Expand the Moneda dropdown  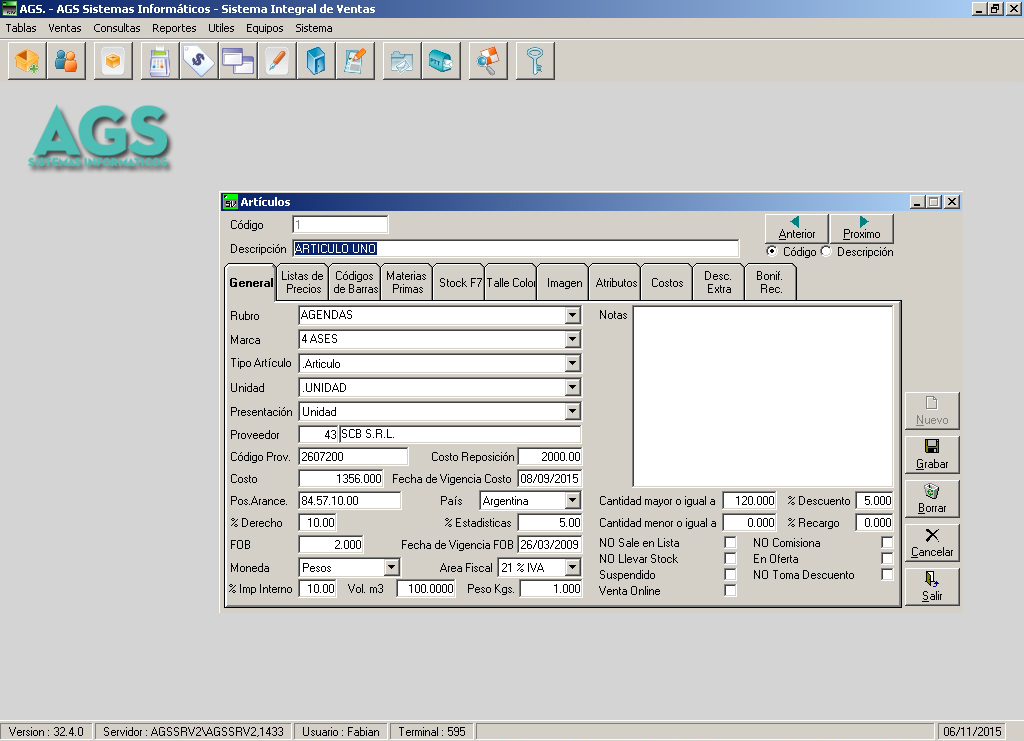coord(392,567)
